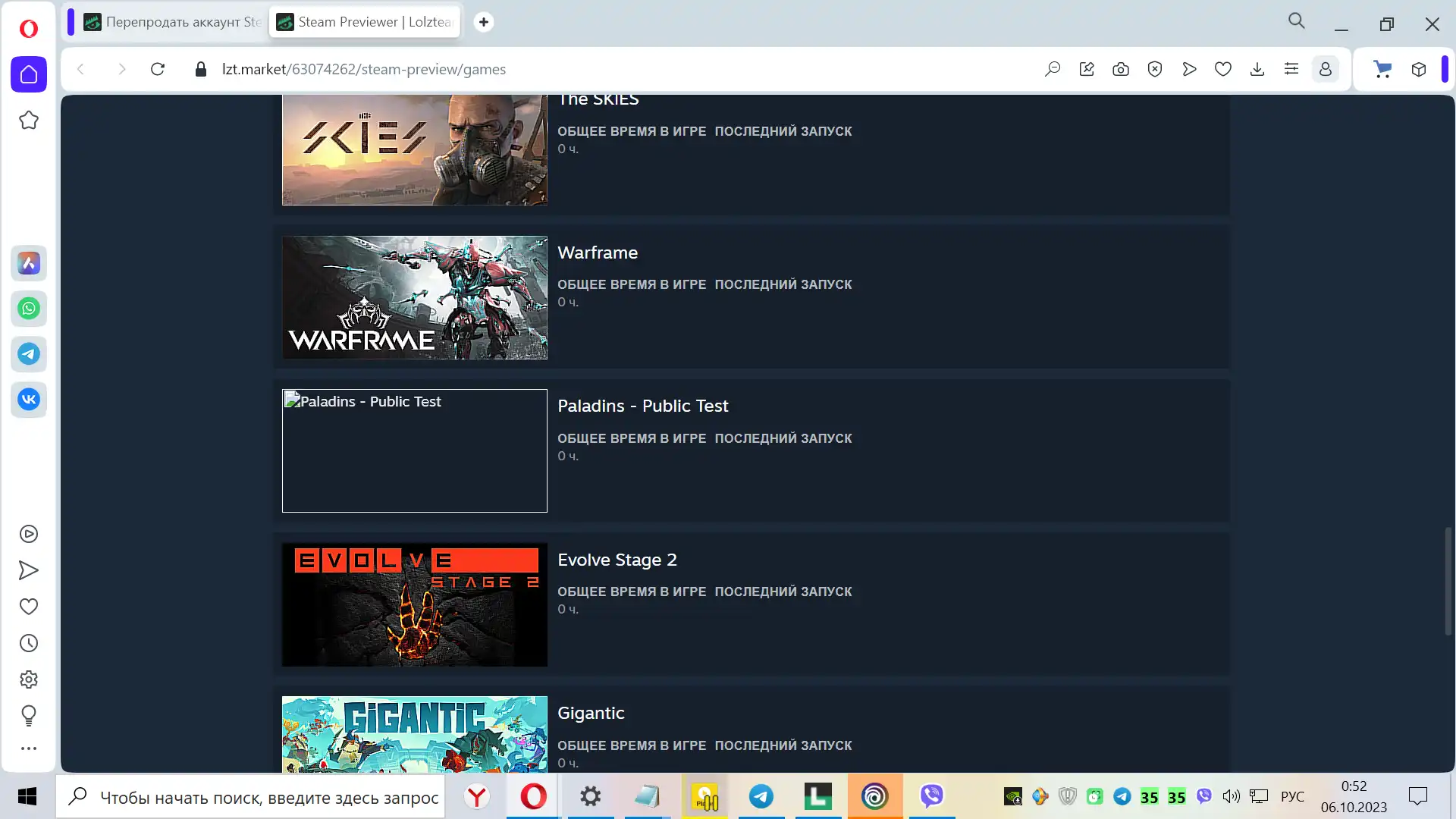Go to Opera start page home icon
The width and height of the screenshot is (1456, 819).
coord(29,74)
